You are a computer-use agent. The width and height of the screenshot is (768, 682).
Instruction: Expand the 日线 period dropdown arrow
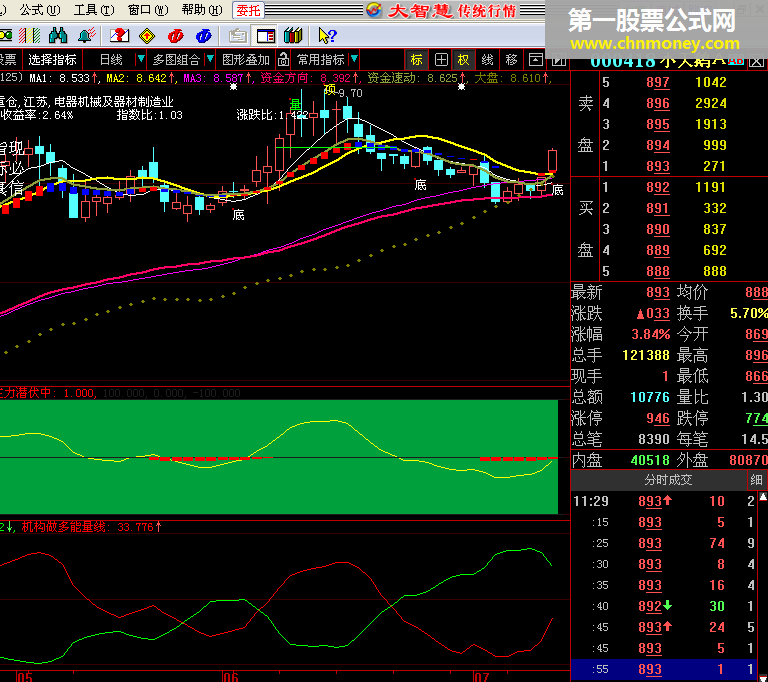point(141,59)
